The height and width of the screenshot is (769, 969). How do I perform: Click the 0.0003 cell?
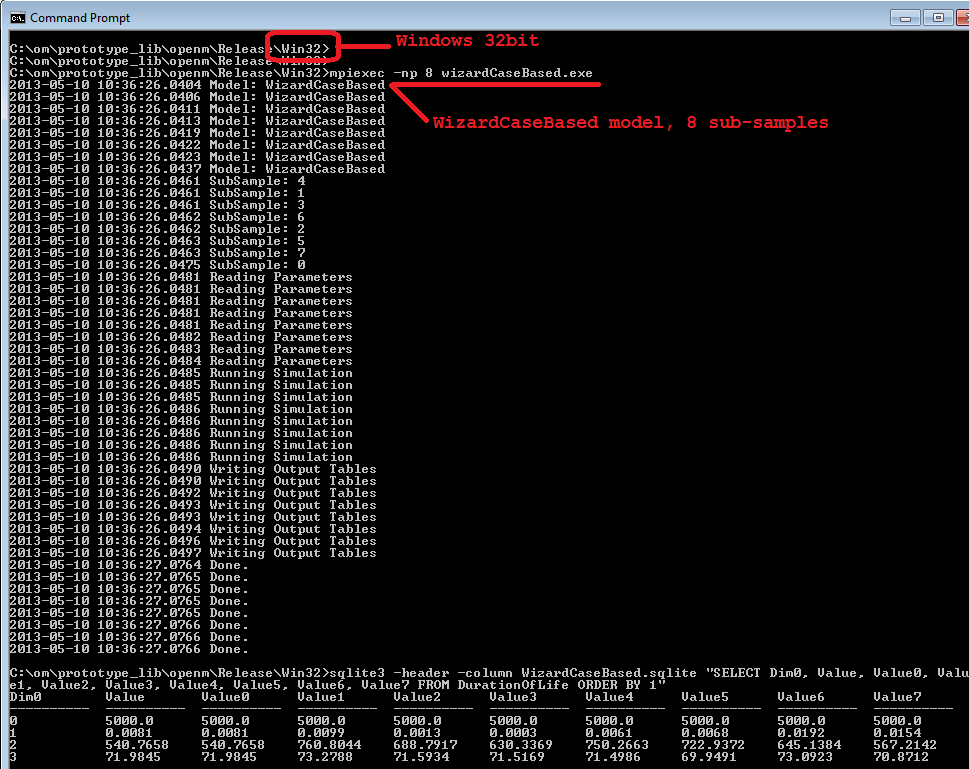click(x=513, y=733)
